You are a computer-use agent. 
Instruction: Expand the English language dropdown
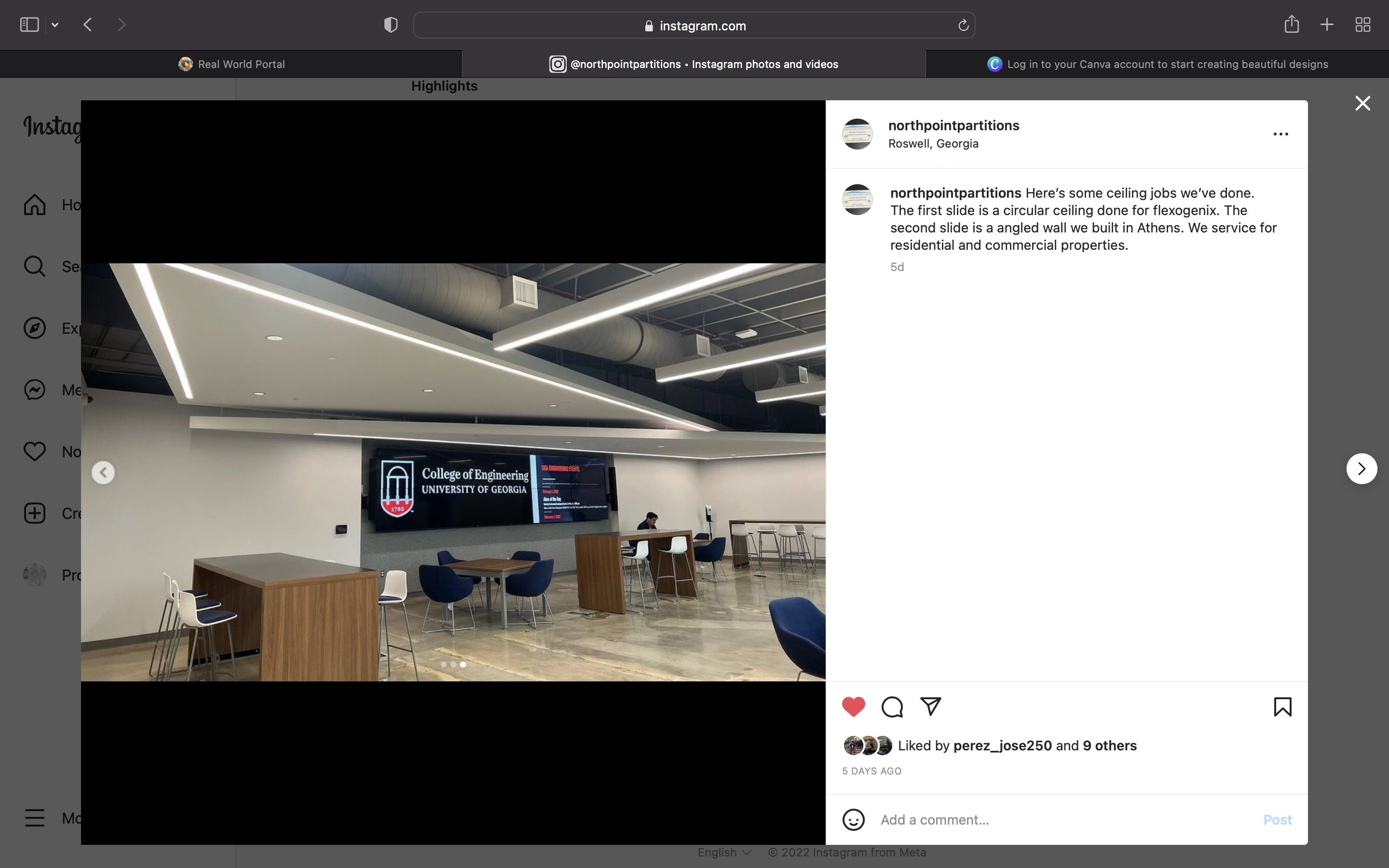(724, 852)
